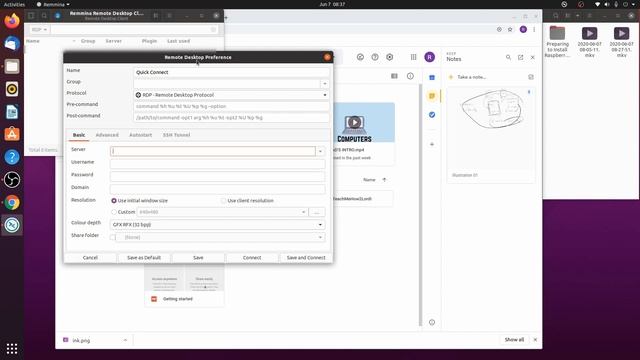Focus the Pre-command field
640x360 pixels.
coord(231,107)
